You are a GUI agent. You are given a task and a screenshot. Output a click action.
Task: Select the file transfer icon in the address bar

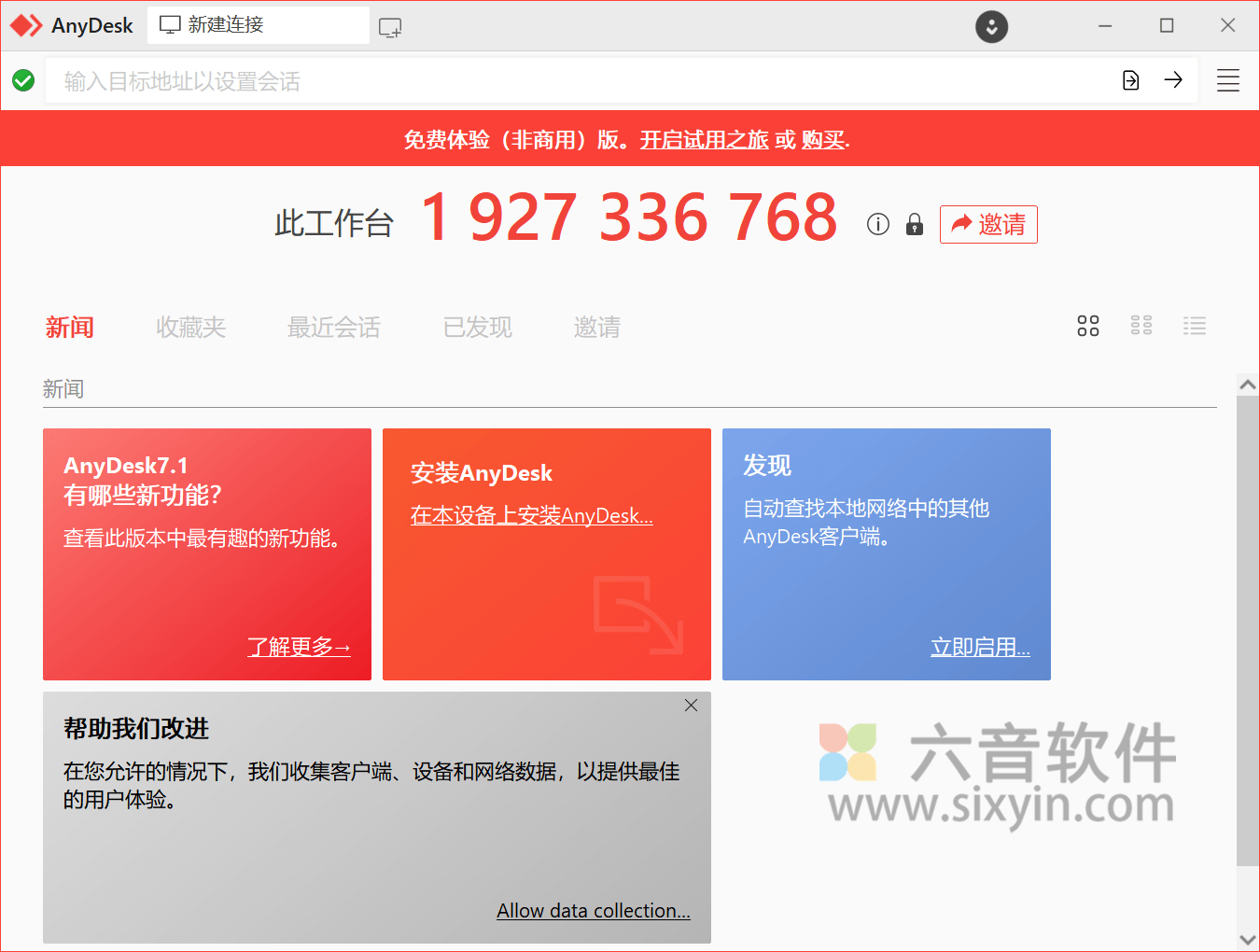click(x=1130, y=80)
